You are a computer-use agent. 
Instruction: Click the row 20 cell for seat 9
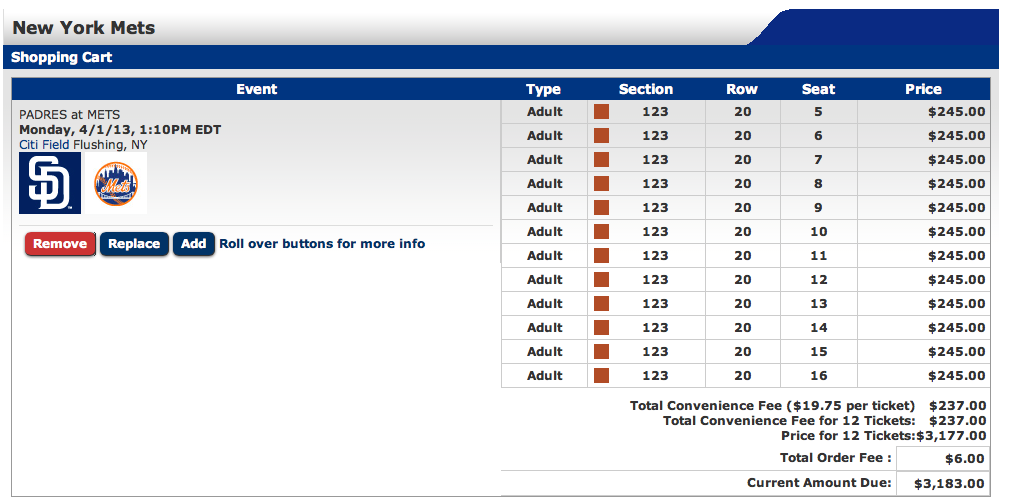pyautogui.click(x=743, y=208)
